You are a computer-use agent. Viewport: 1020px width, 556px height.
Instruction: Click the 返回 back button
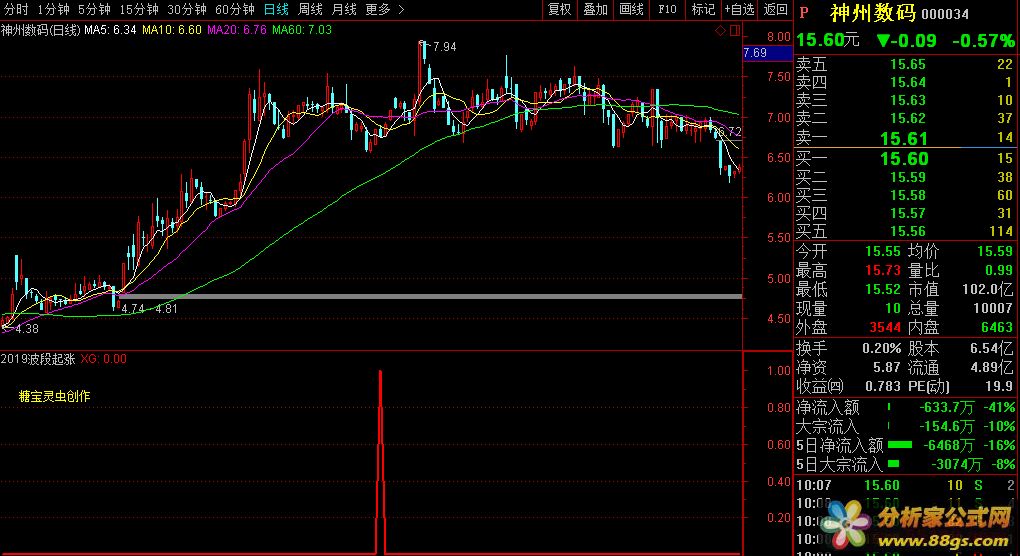(775, 9)
